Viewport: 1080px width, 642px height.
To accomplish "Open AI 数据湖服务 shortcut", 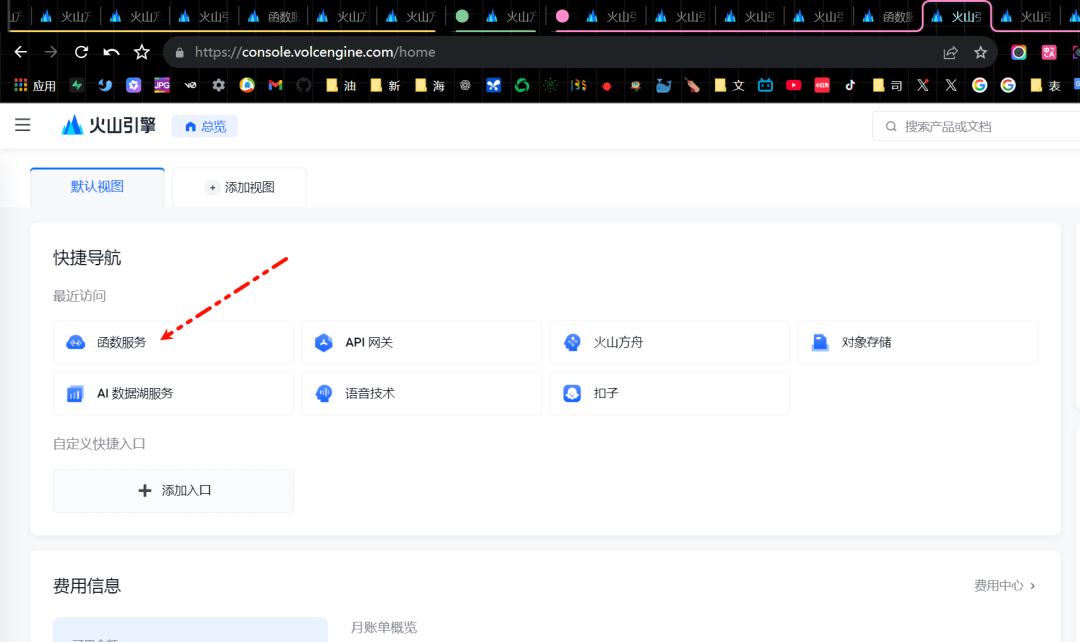I will 174,393.
